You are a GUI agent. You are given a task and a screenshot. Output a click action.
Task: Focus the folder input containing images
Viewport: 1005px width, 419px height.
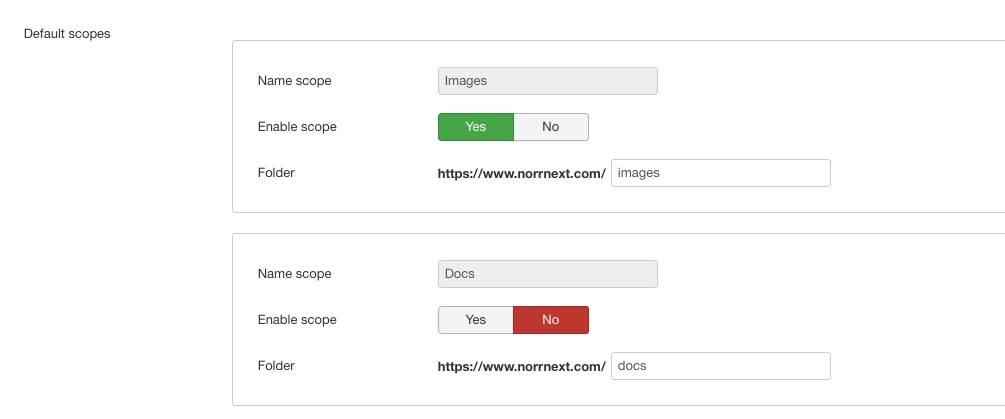point(720,173)
